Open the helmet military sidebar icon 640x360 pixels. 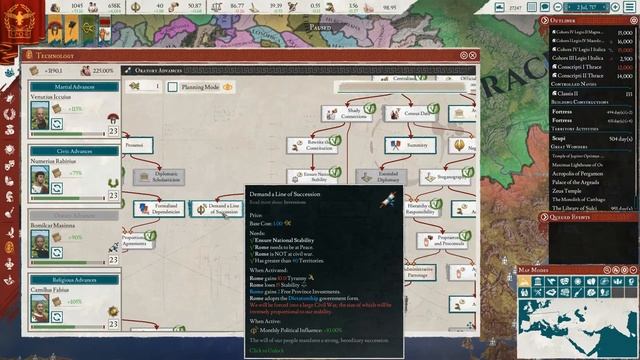[9, 197]
